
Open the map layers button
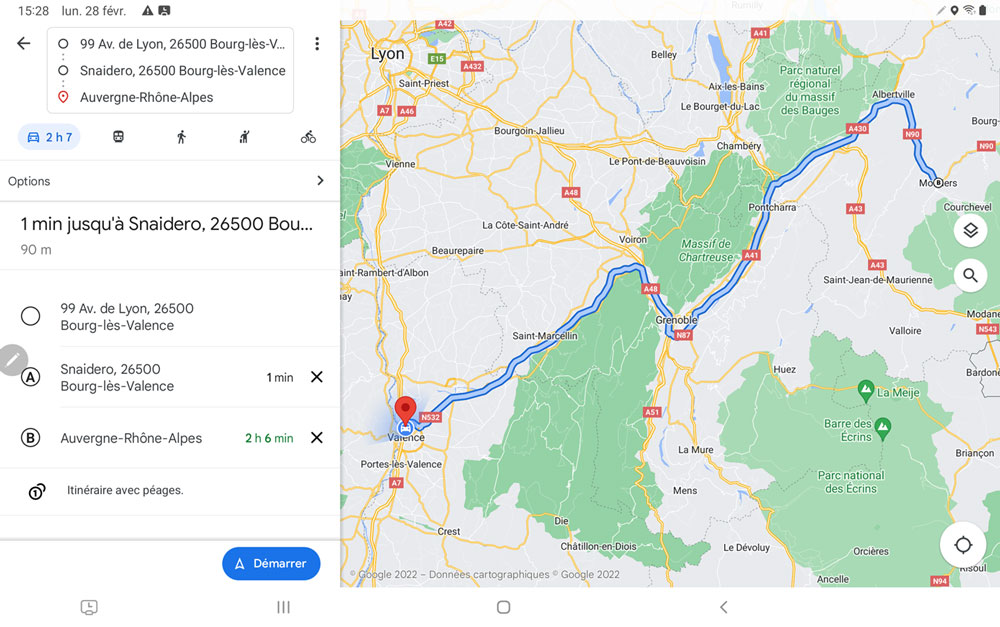[x=970, y=230]
